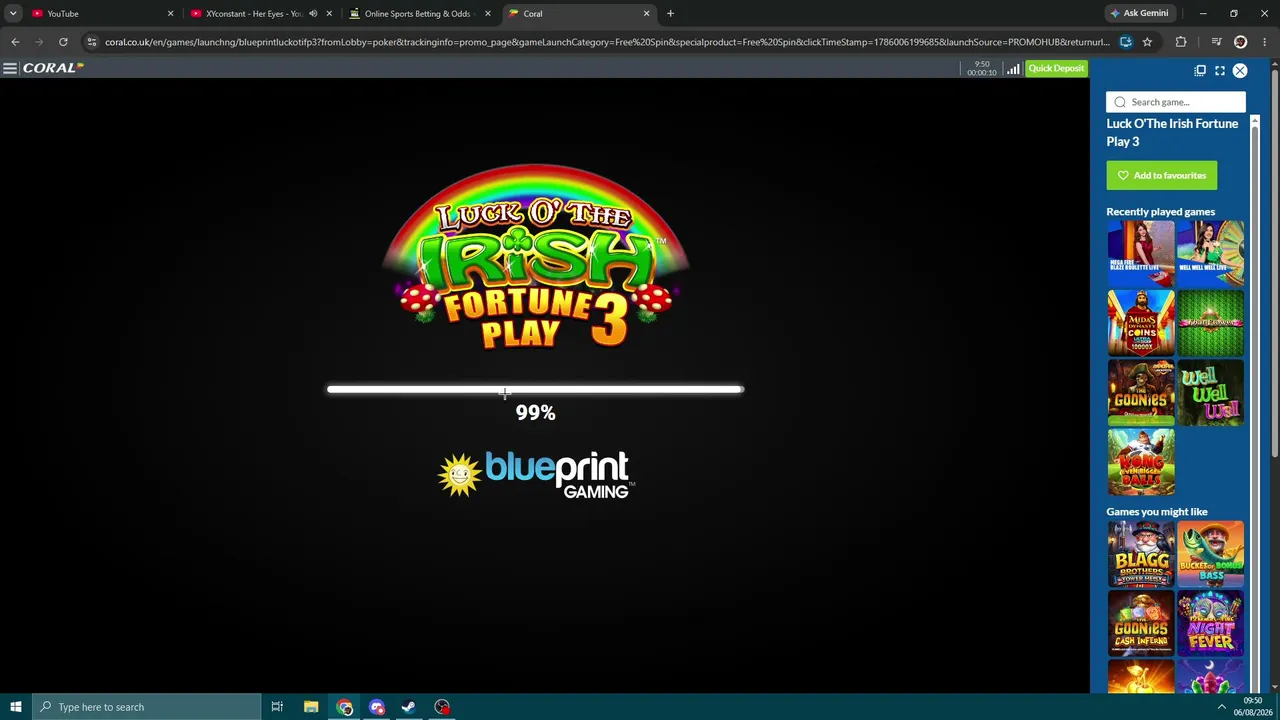Open a new browser tab

pyautogui.click(x=670, y=14)
